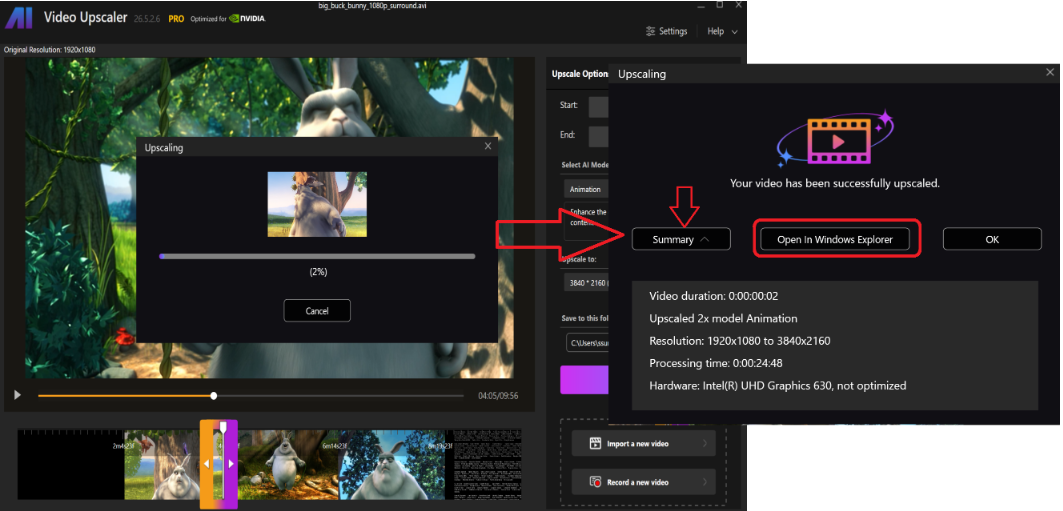Click the Upscaled 2x model Animation line
The height and width of the screenshot is (511, 1063).
[x=723, y=319]
